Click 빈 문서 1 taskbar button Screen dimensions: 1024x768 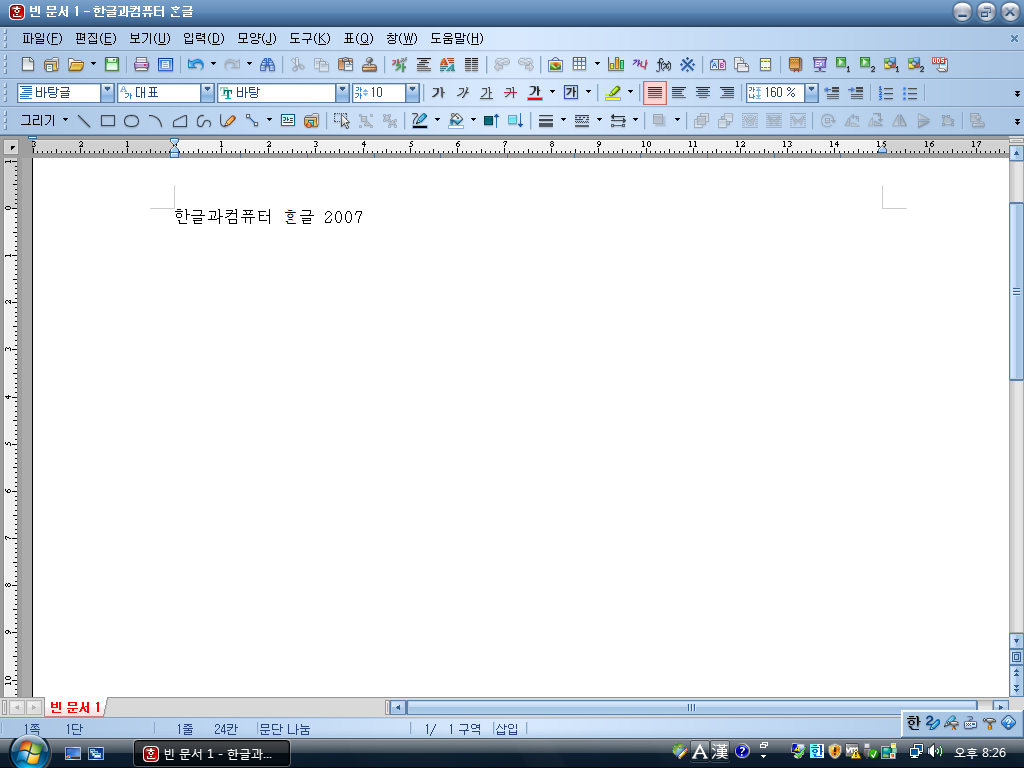212,754
